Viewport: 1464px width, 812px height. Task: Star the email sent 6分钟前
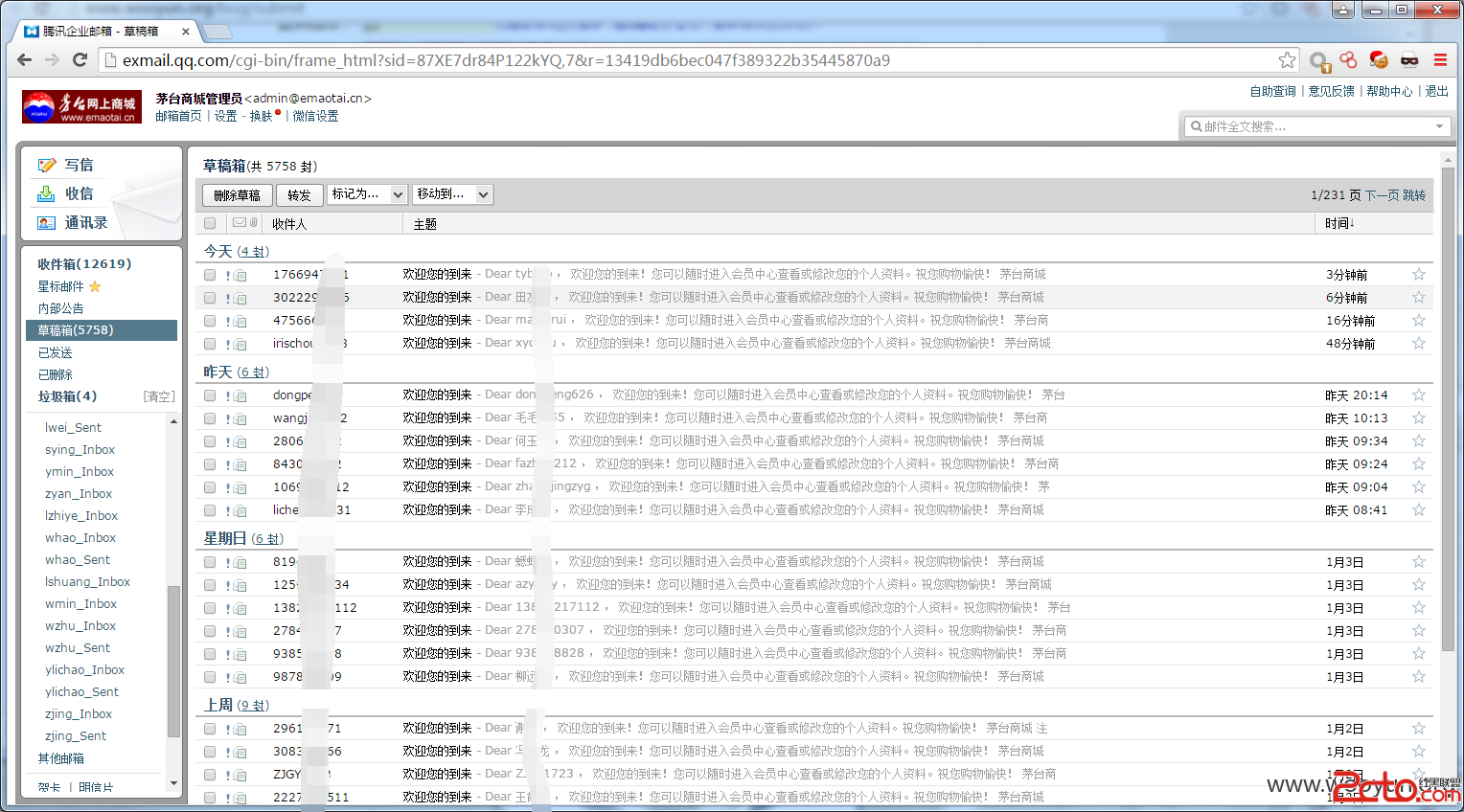coord(1419,298)
